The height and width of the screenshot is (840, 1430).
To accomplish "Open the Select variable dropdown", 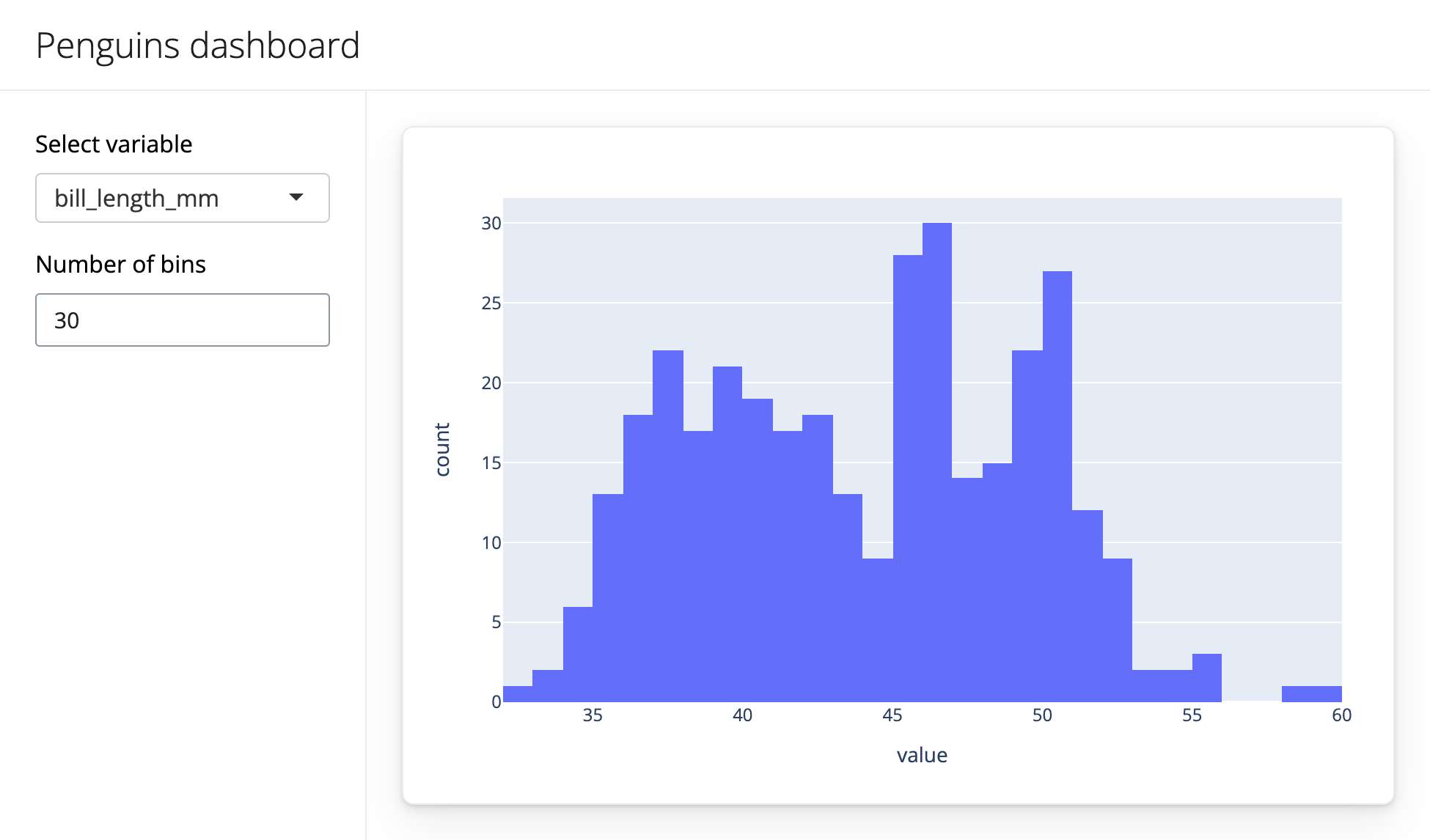I will click(x=182, y=198).
